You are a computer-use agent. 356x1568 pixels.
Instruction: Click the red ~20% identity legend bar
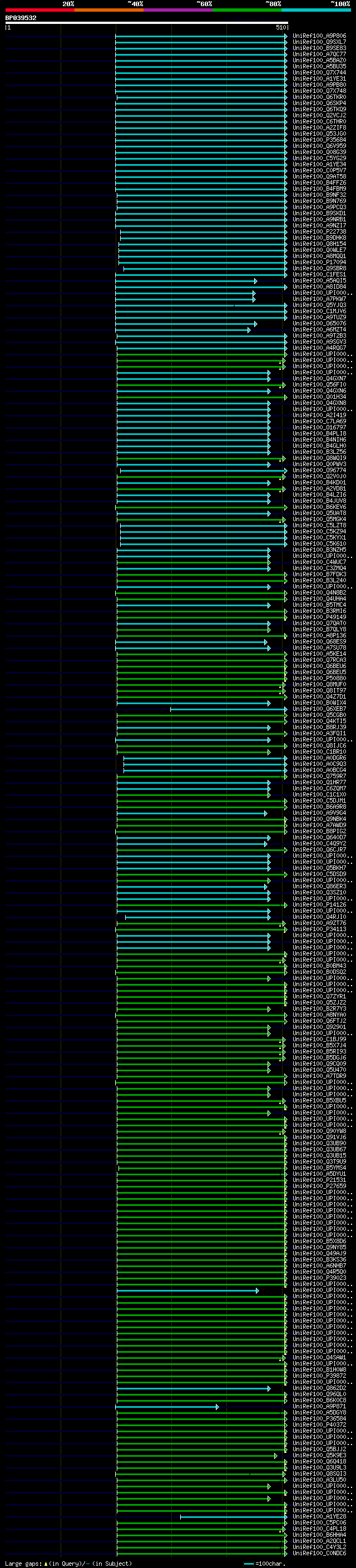pos(39,10)
